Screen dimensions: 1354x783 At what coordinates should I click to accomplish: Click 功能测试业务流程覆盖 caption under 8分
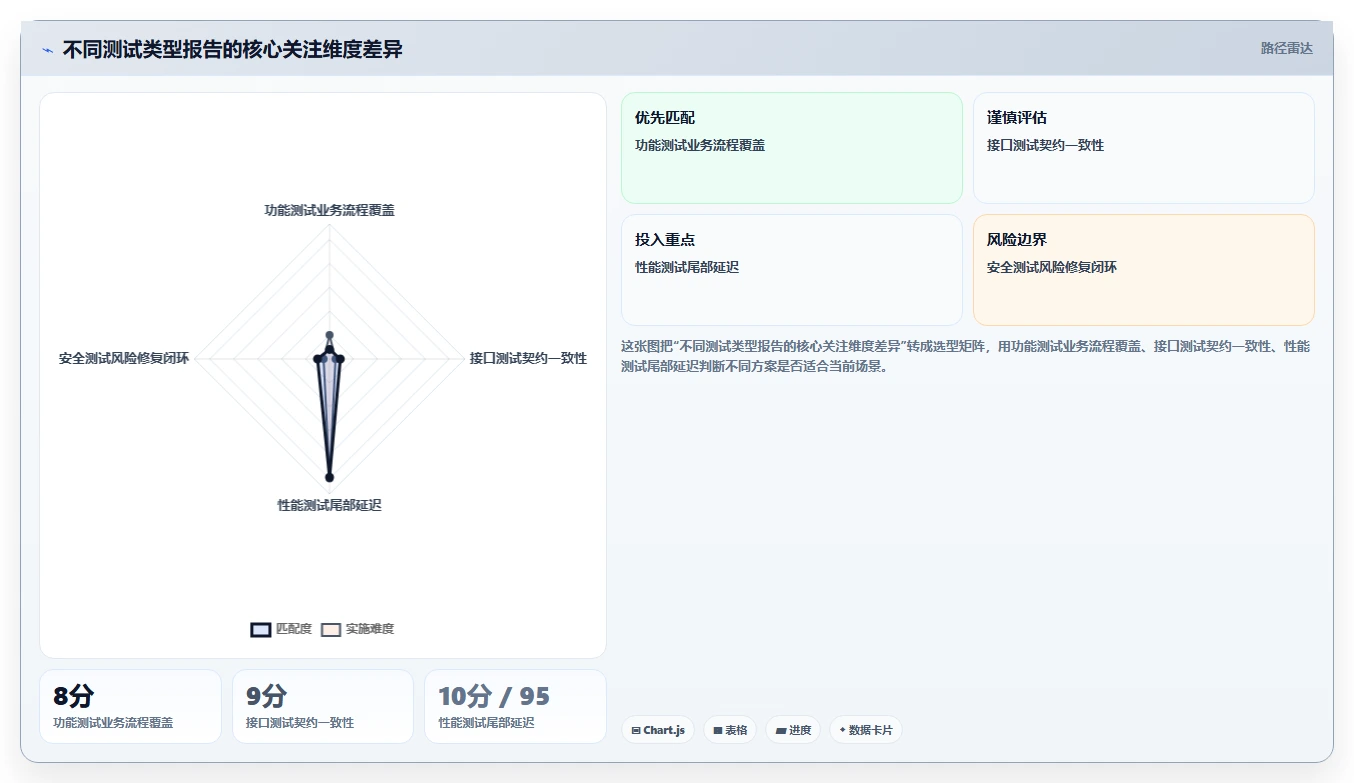[x=113, y=722]
